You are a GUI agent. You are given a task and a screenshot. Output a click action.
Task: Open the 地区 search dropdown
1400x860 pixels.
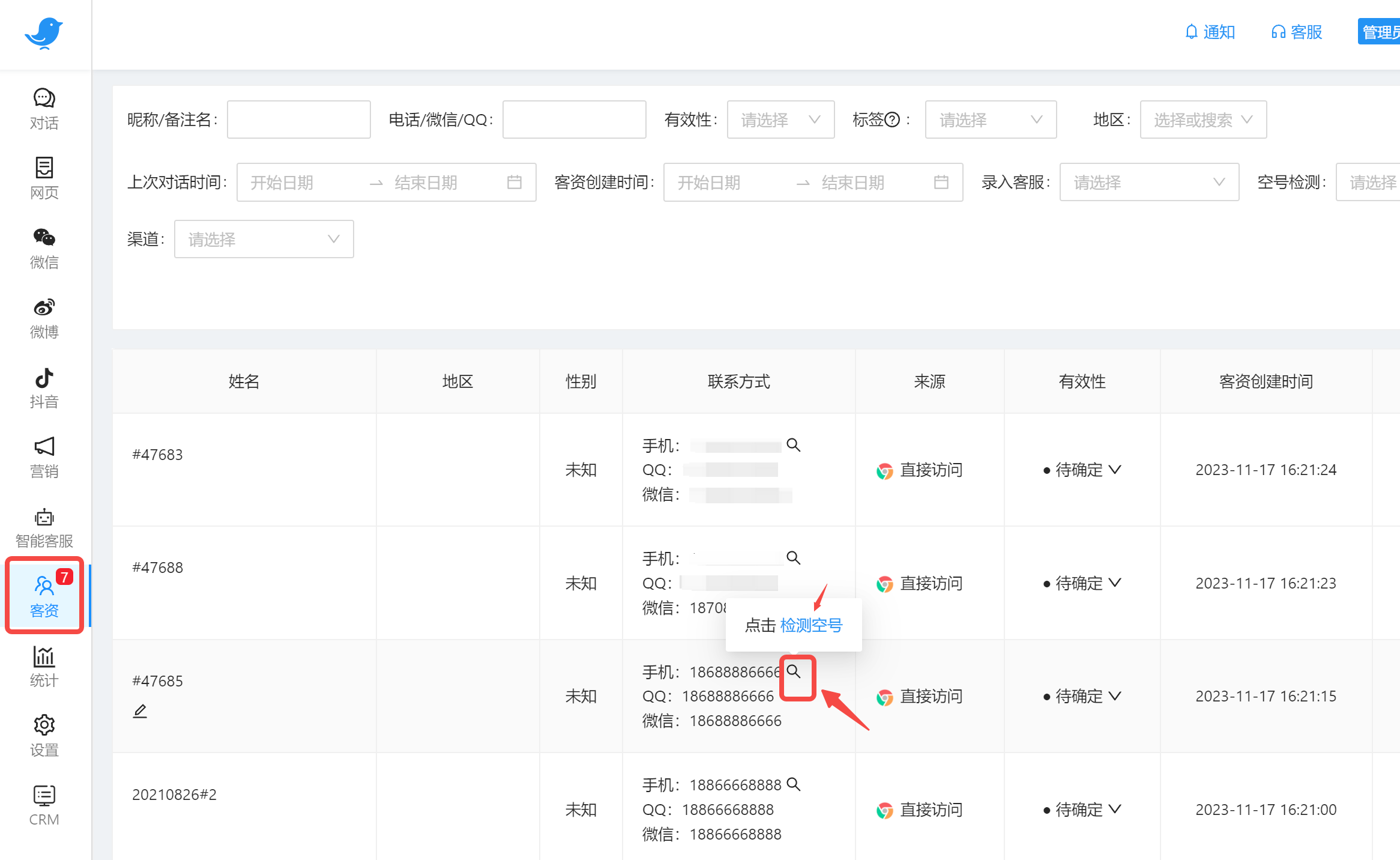[1202, 120]
